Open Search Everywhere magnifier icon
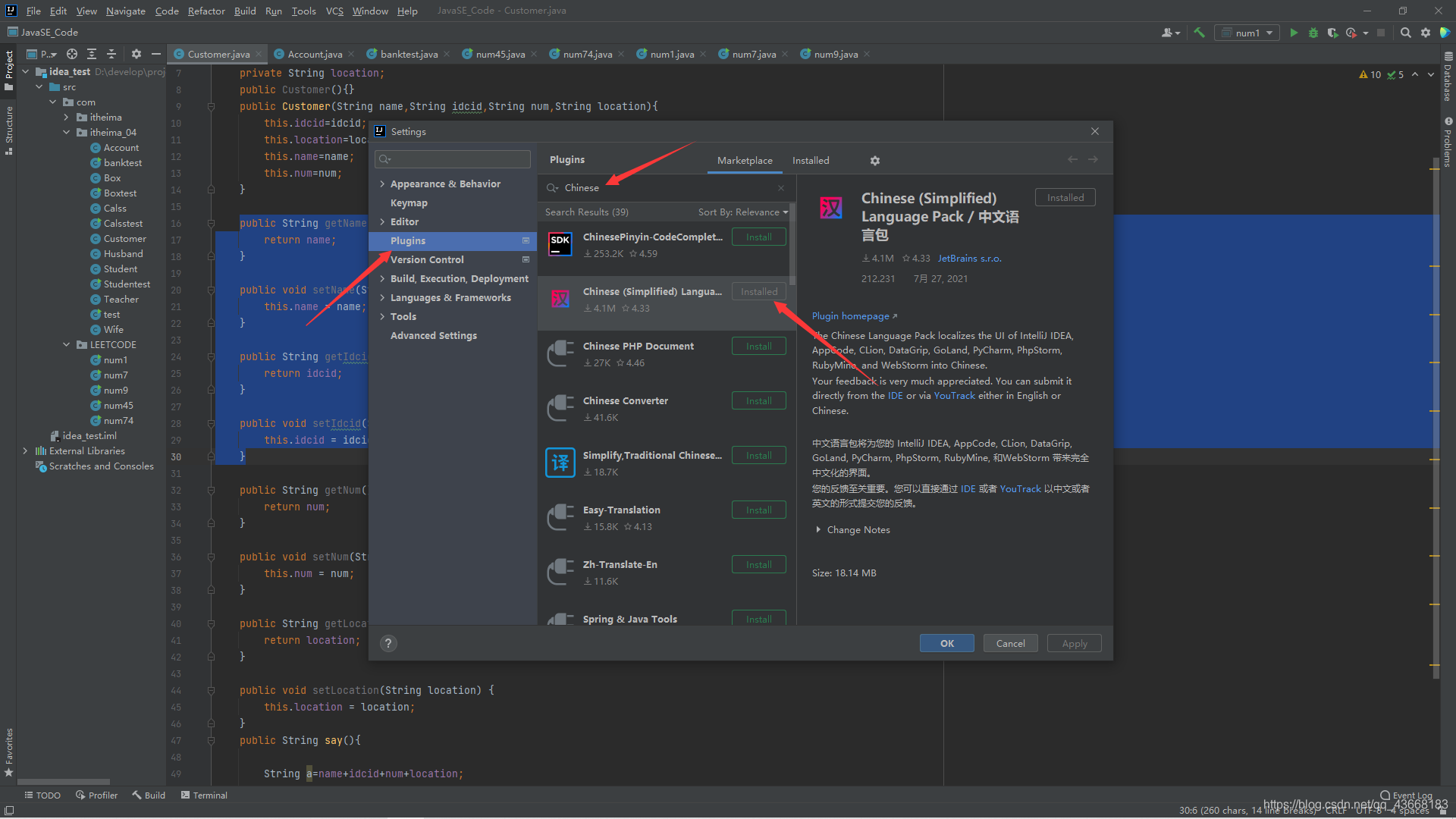The image size is (1456, 819). tap(1405, 33)
